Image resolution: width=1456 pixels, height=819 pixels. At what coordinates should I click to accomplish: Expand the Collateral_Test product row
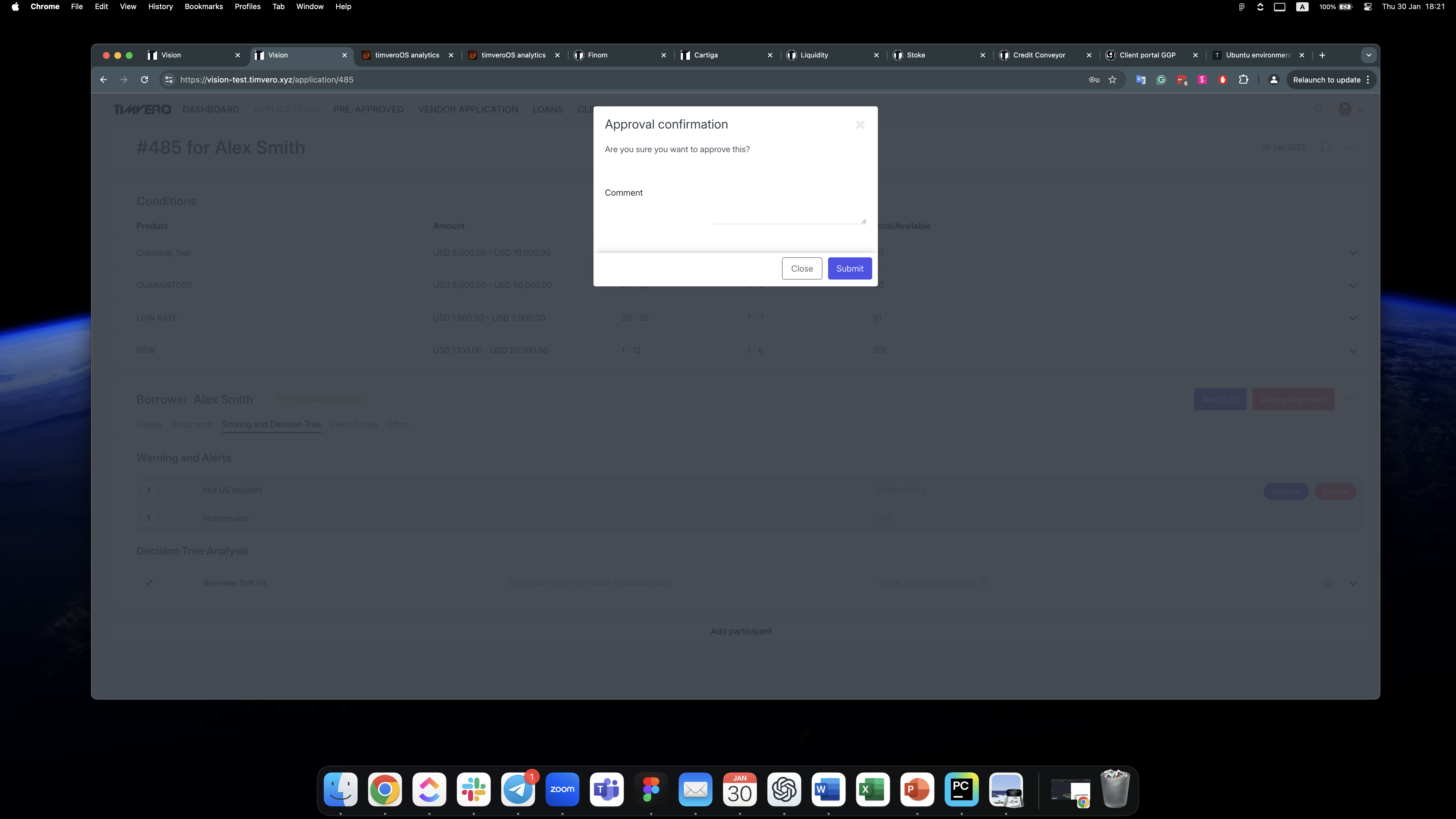[1352, 253]
